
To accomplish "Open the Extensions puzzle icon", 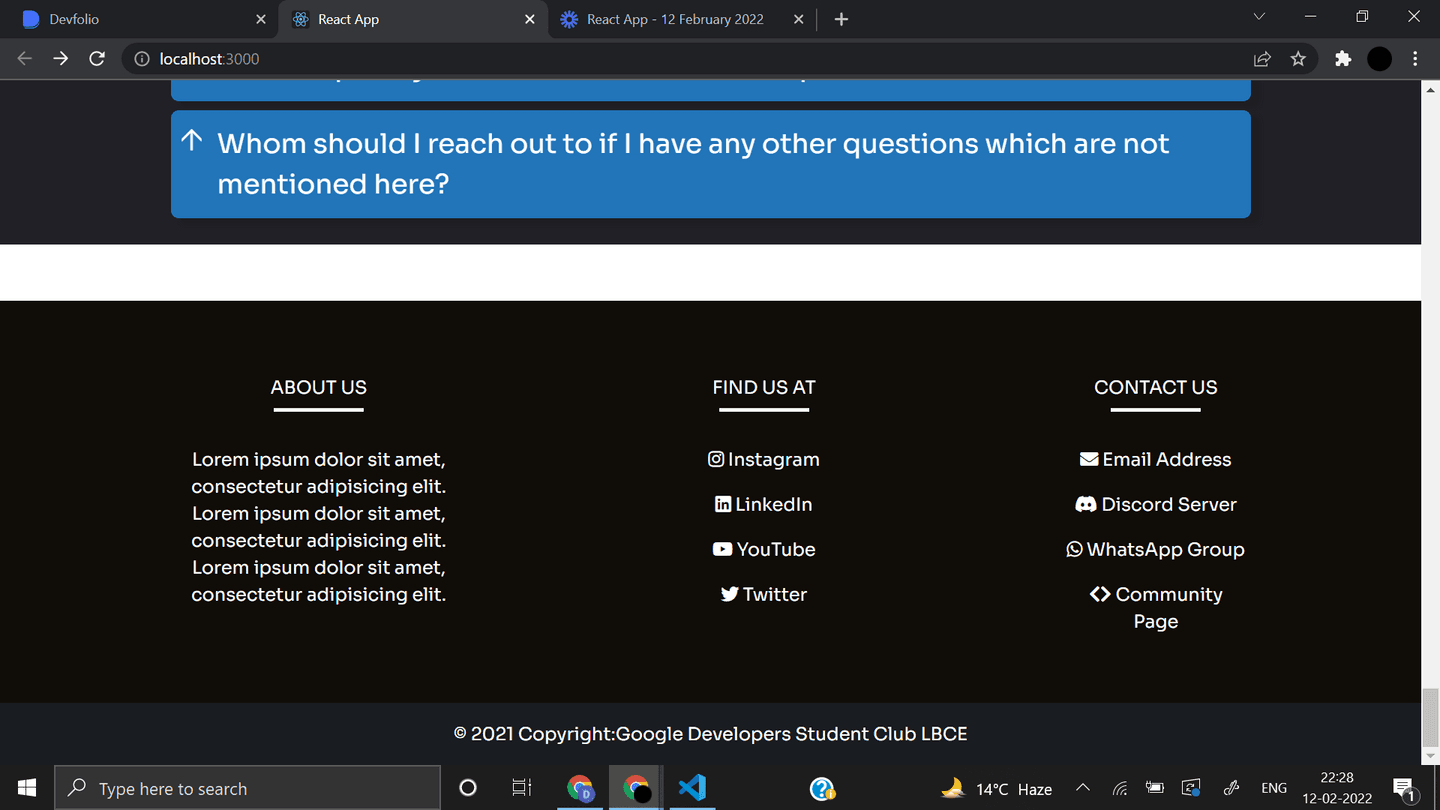I will [x=1343, y=59].
